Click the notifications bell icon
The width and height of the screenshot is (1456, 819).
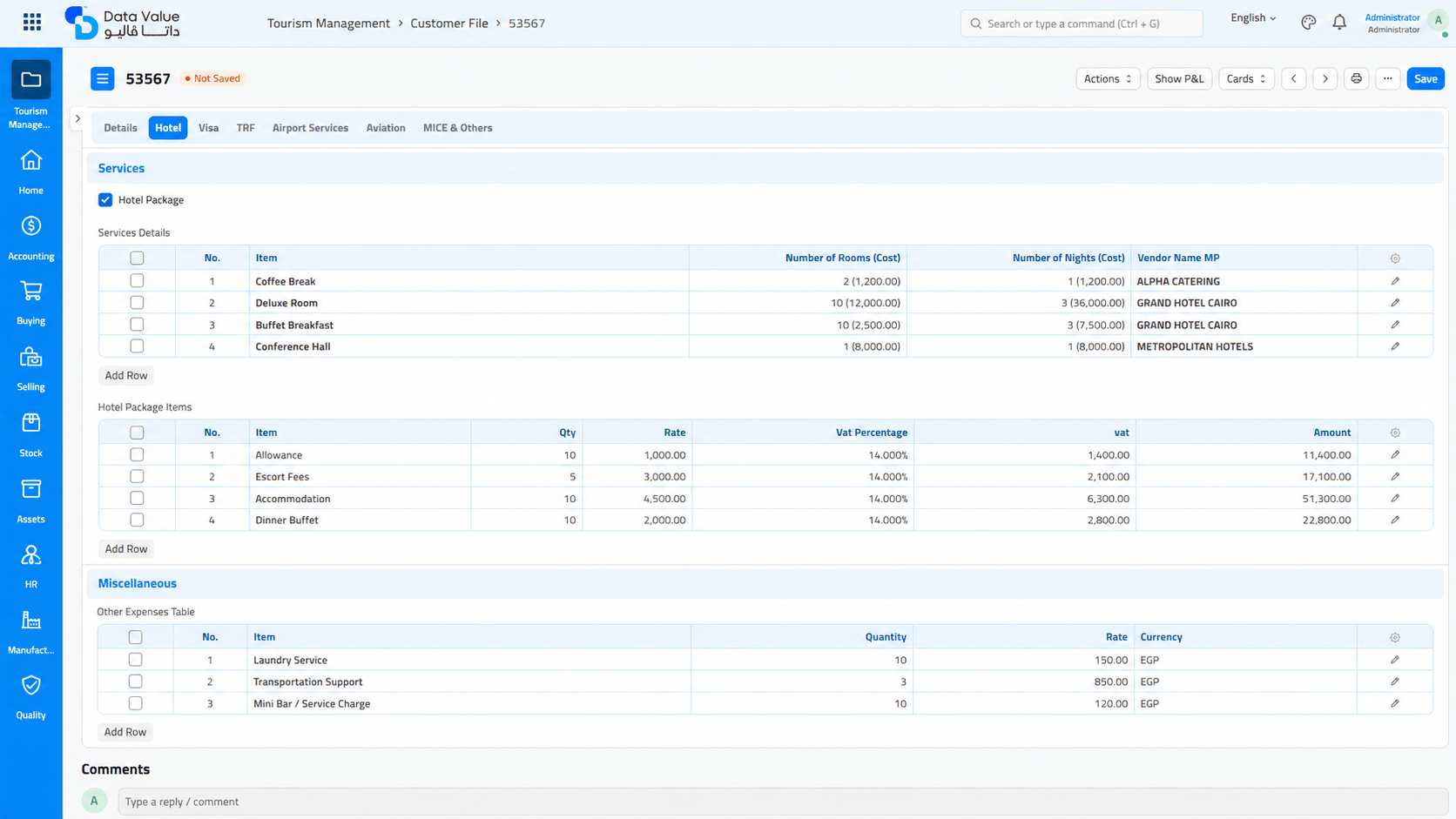[1339, 23]
